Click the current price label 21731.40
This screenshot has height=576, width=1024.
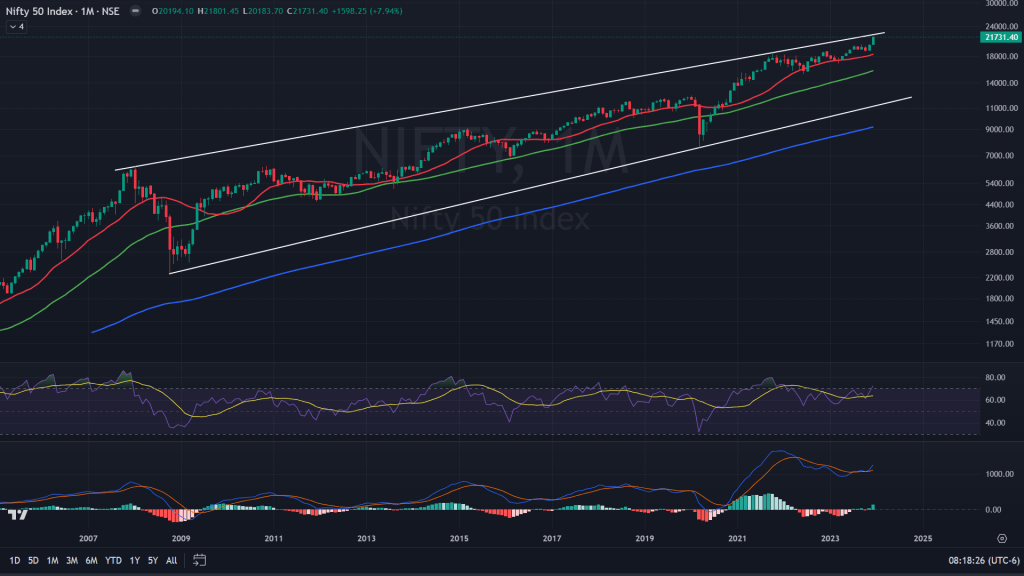coord(999,37)
